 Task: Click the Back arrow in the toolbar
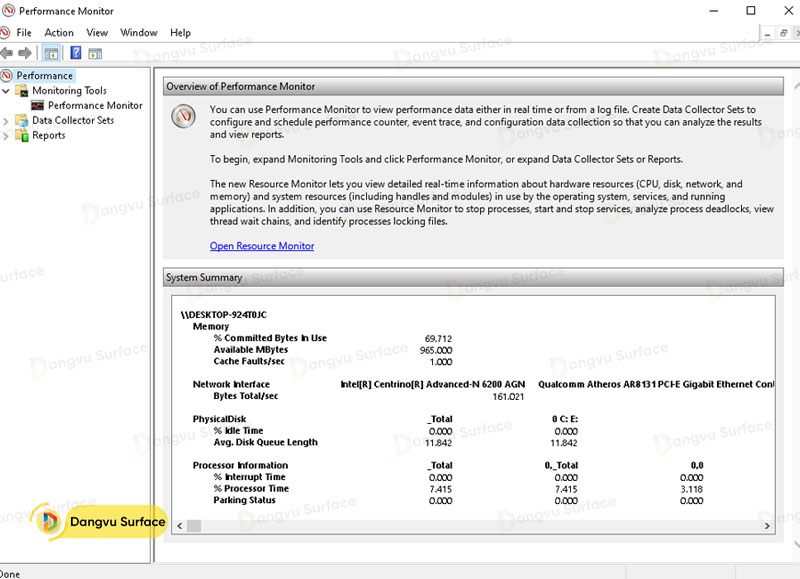point(8,53)
